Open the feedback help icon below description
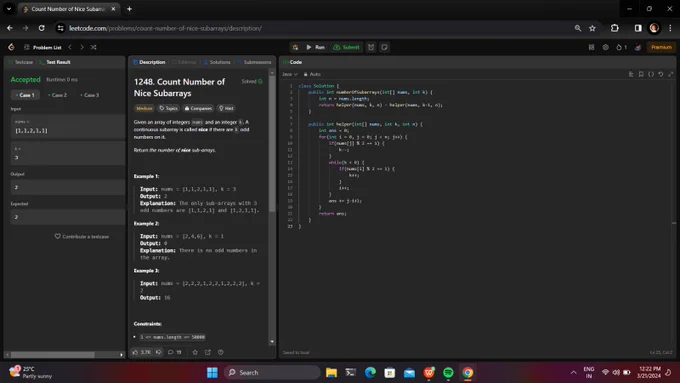 [221, 352]
